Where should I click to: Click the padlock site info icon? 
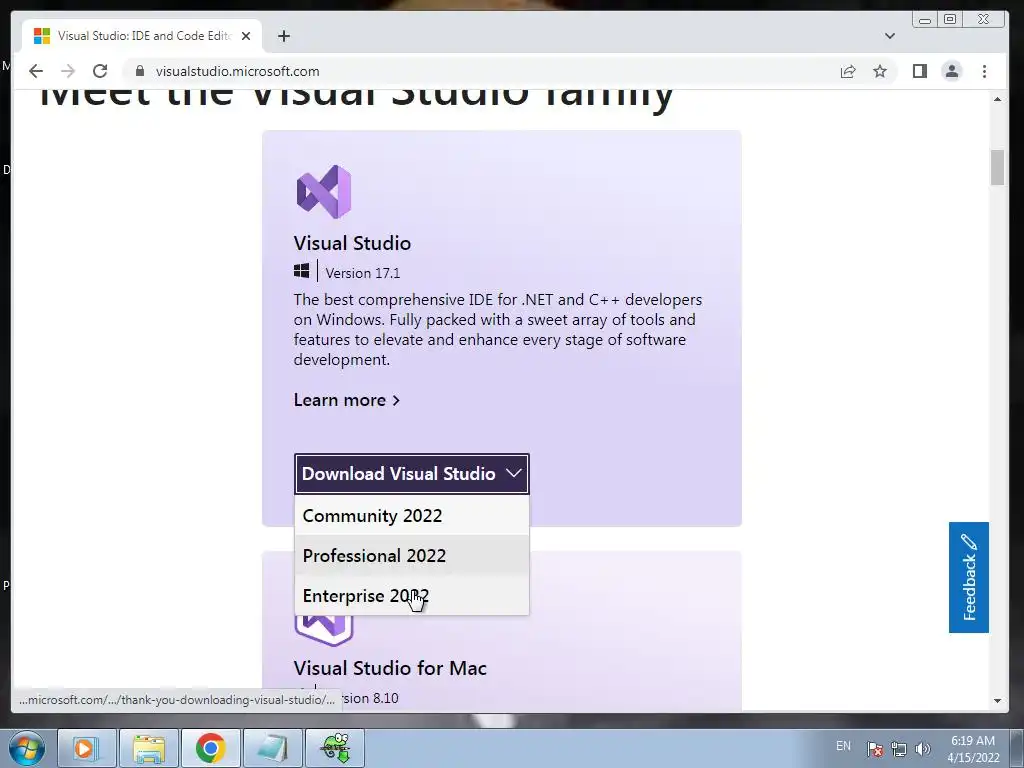pyautogui.click(x=139, y=71)
